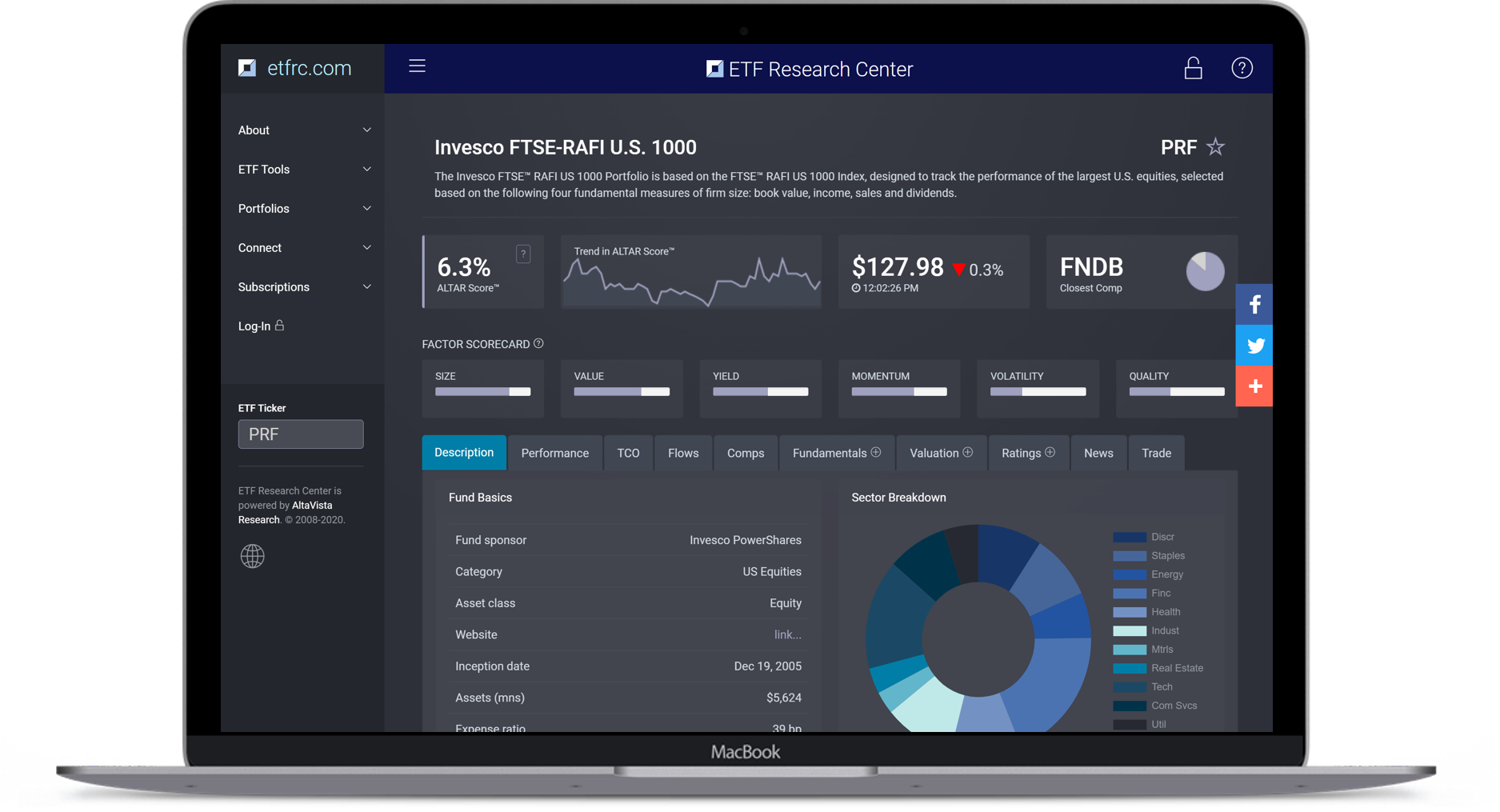The height and width of the screenshot is (812, 1500).
Task: Share page on Twitter
Action: [x=1254, y=346]
